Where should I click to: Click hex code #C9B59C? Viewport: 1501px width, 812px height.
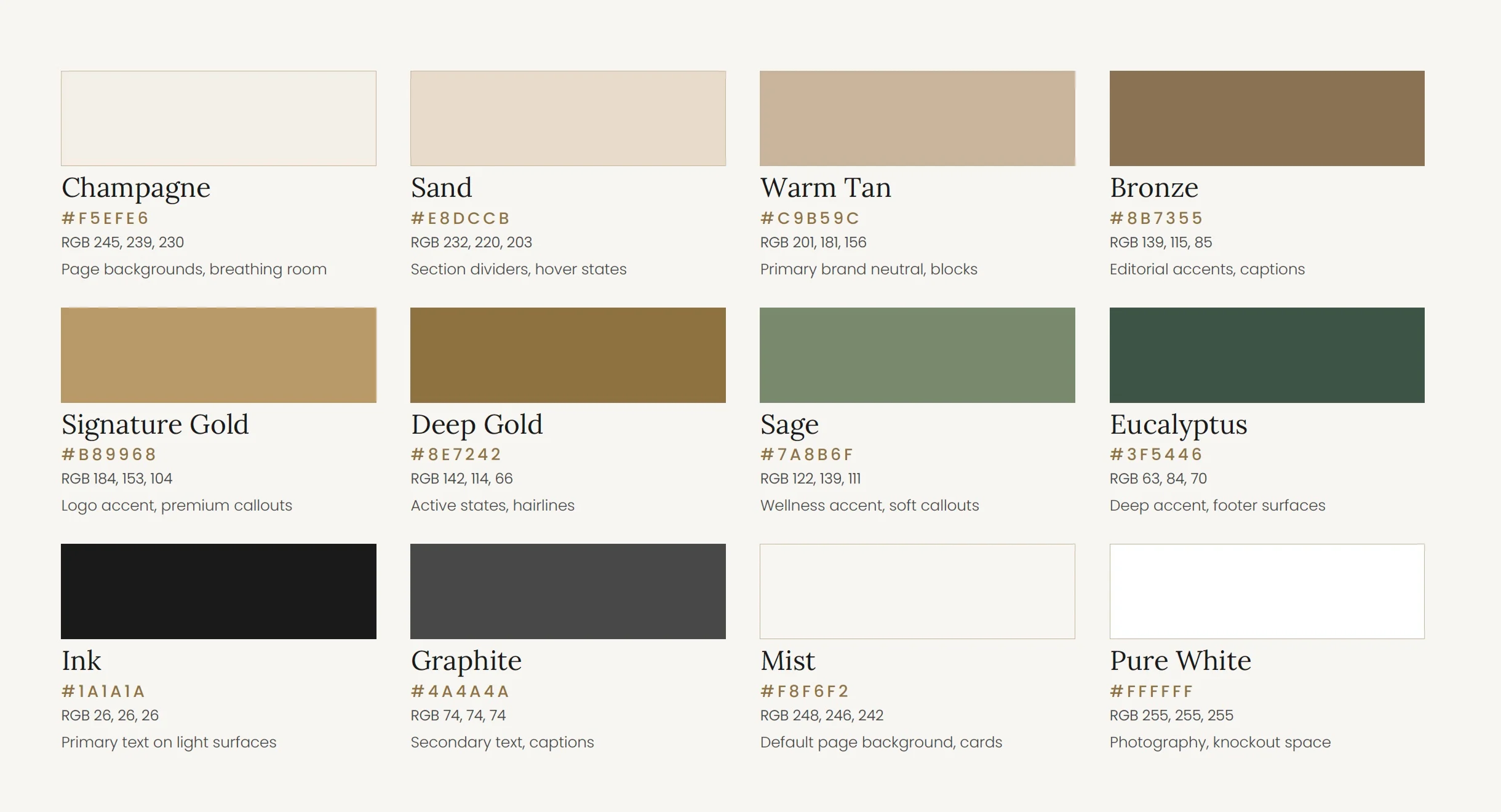point(810,218)
